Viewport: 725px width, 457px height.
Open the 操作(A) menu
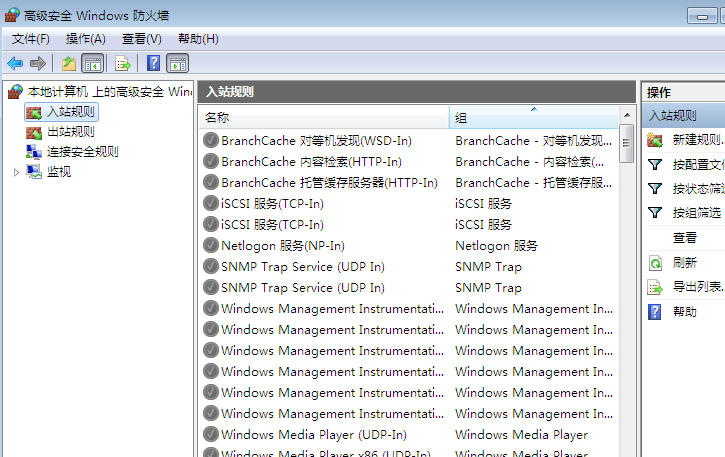point(86,39)
